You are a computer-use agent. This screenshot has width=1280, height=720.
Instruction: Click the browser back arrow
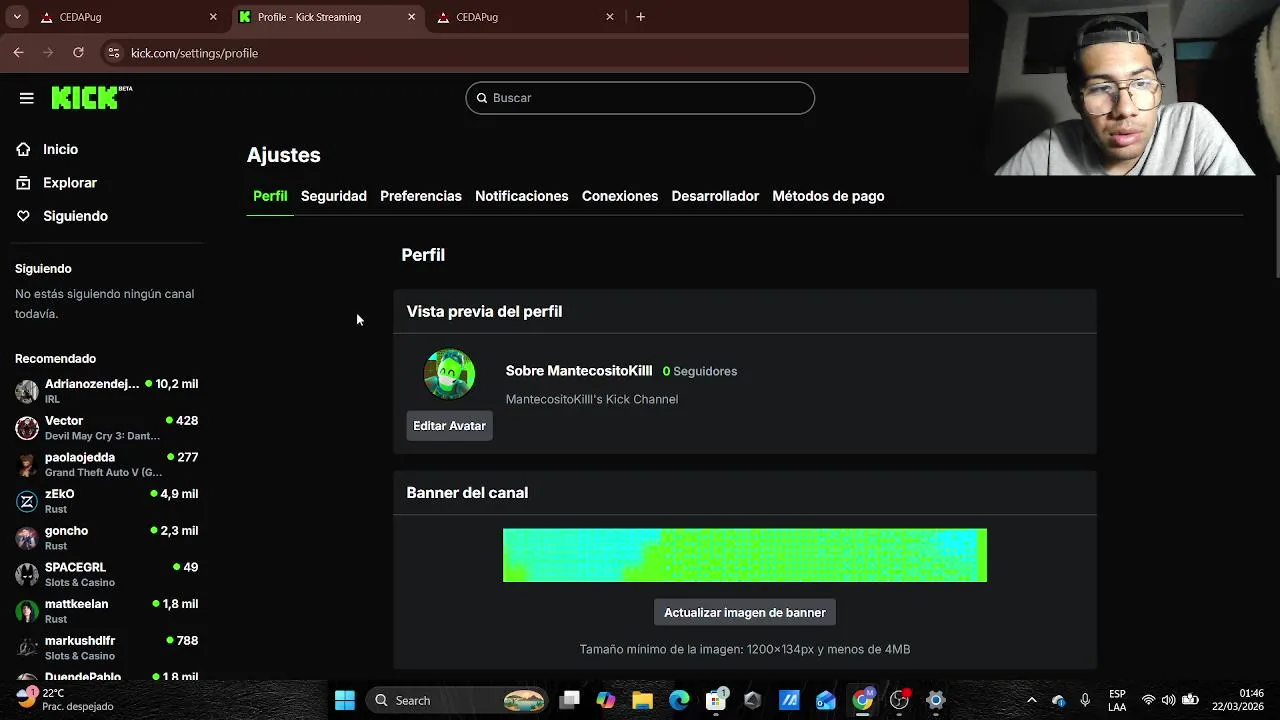pyautogui.click(x=18, y=53)
